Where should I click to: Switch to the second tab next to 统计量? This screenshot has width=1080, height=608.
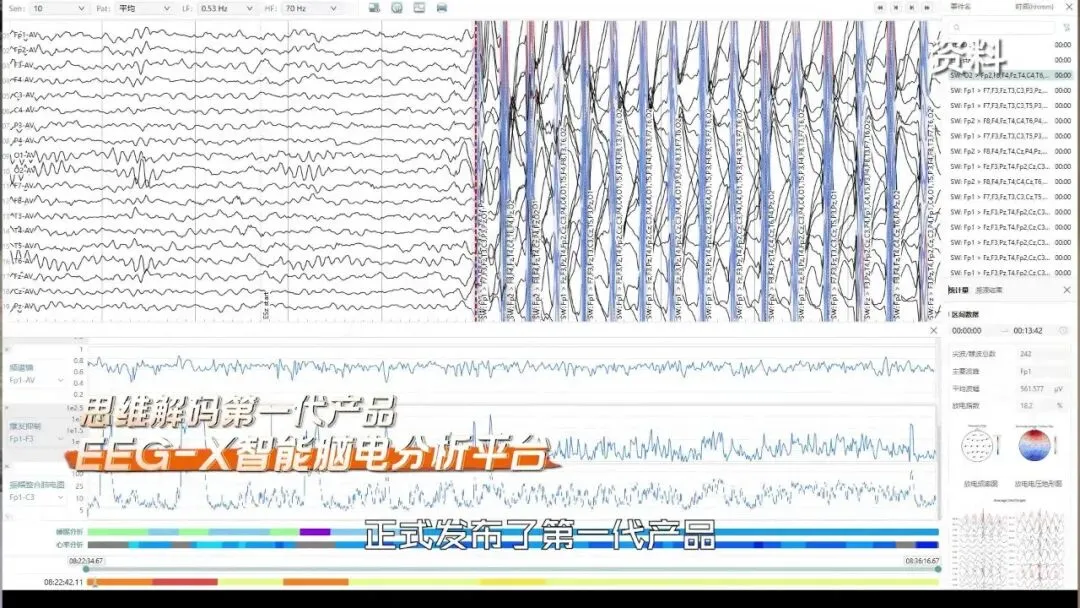click(x=989, y=290)
